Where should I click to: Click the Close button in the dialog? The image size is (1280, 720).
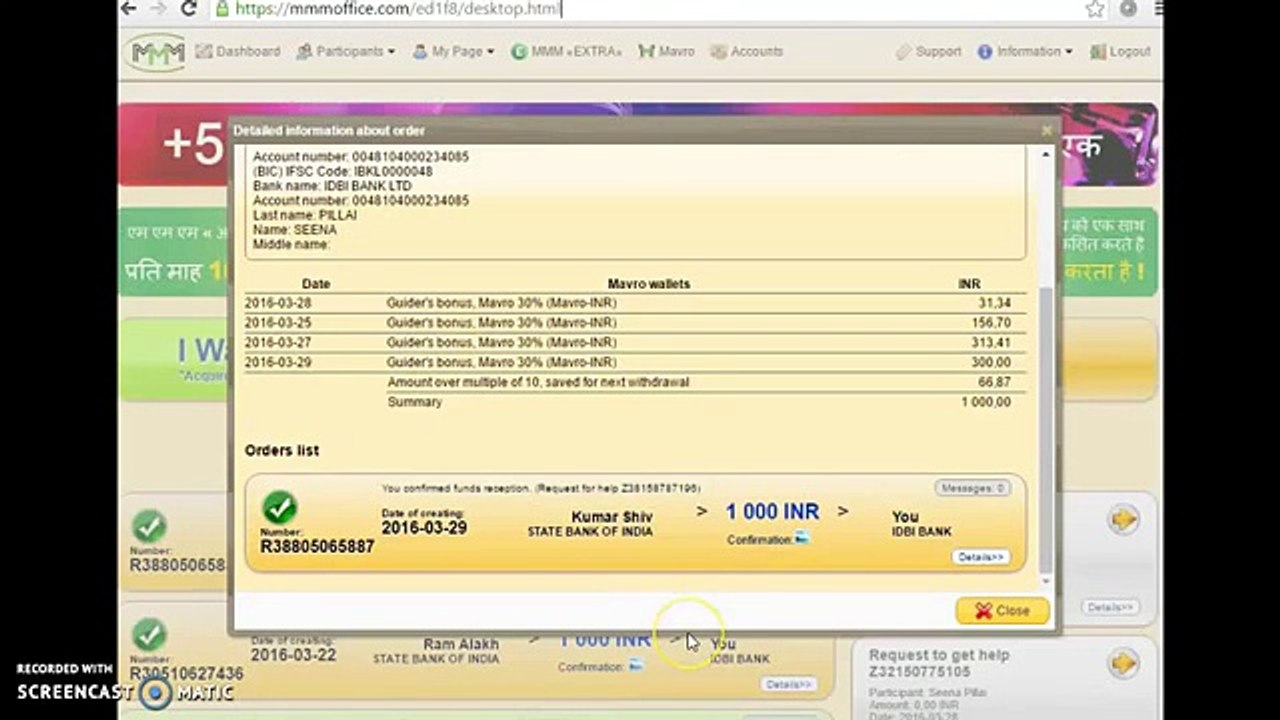(1002, 610)
